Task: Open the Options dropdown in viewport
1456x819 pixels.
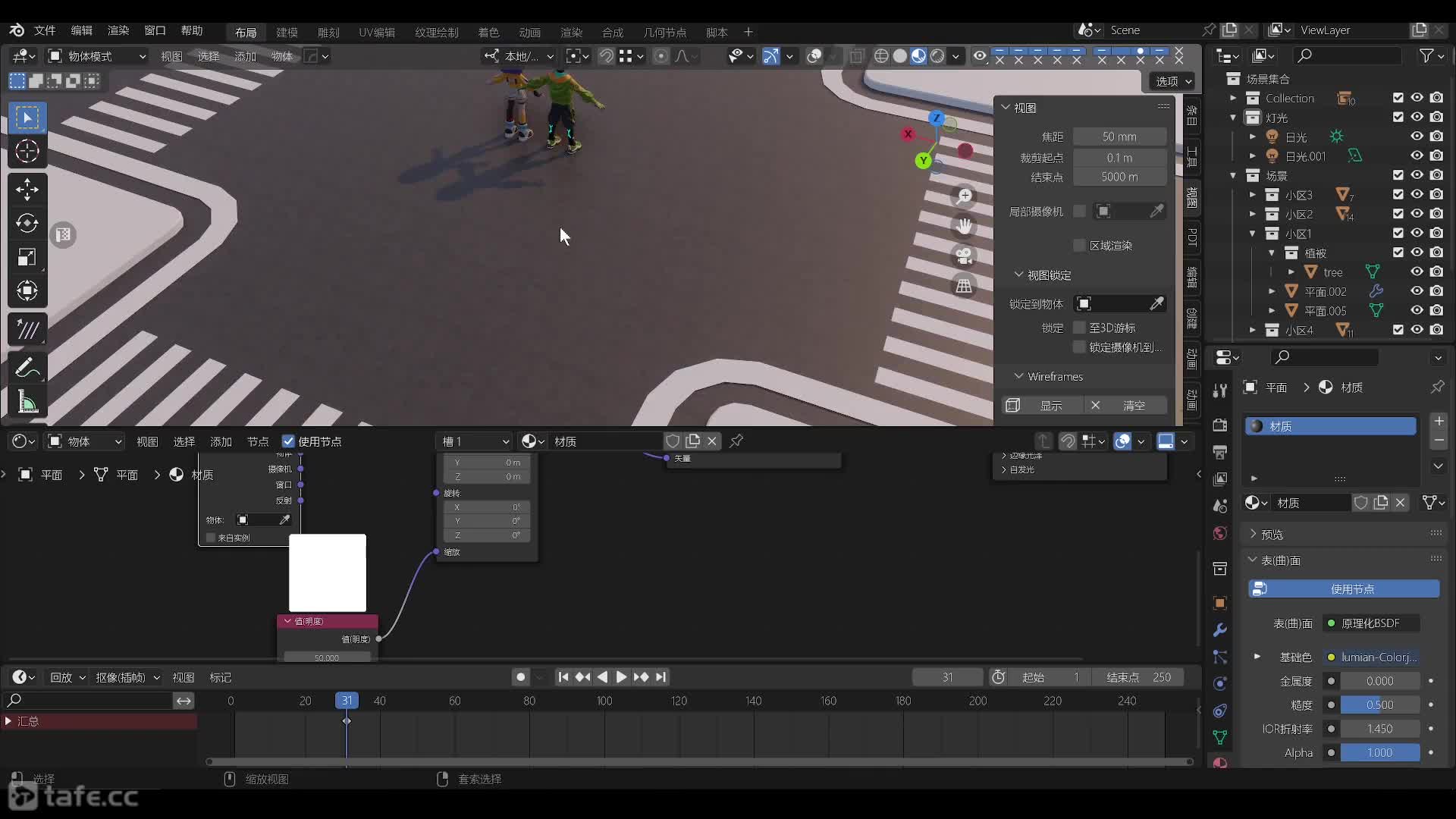Action: [1173, 81]
